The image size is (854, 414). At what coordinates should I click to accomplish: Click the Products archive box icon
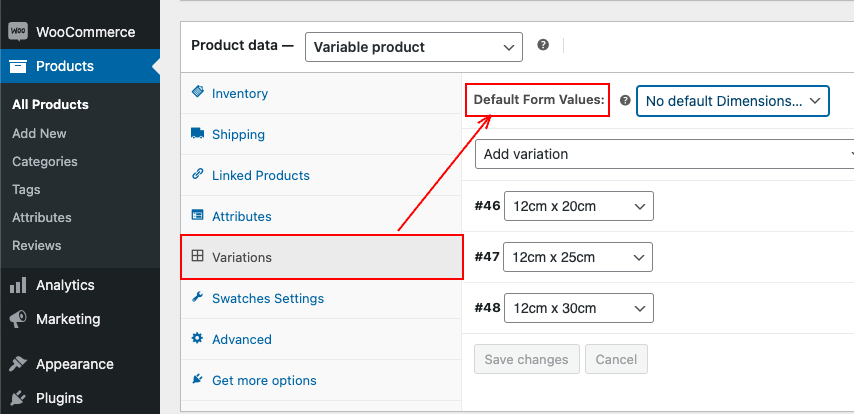18,66
